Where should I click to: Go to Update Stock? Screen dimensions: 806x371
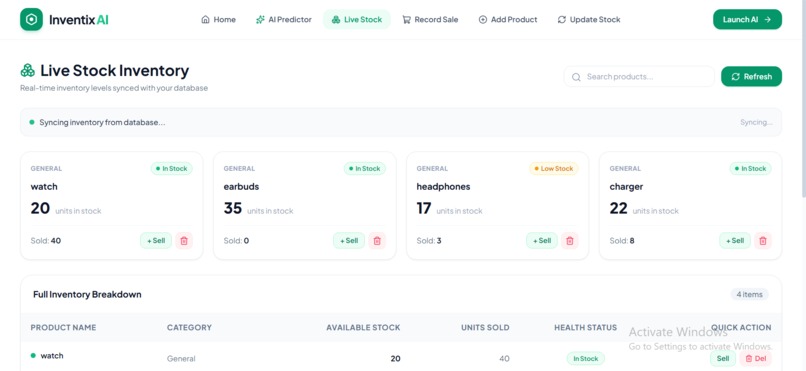point(589,20)
